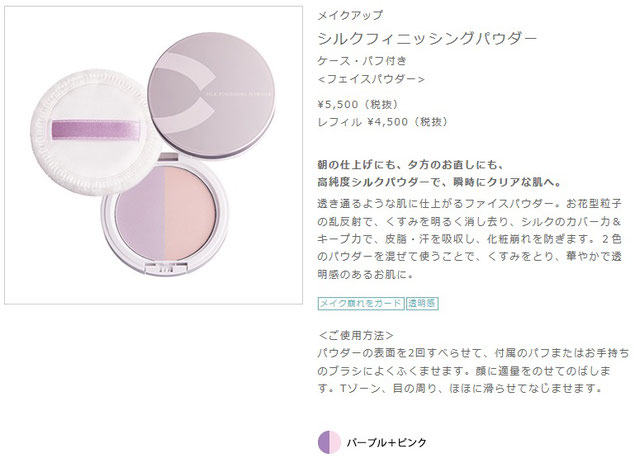
Task: Open the メイク崩れをガード tag
Action: 361,303
